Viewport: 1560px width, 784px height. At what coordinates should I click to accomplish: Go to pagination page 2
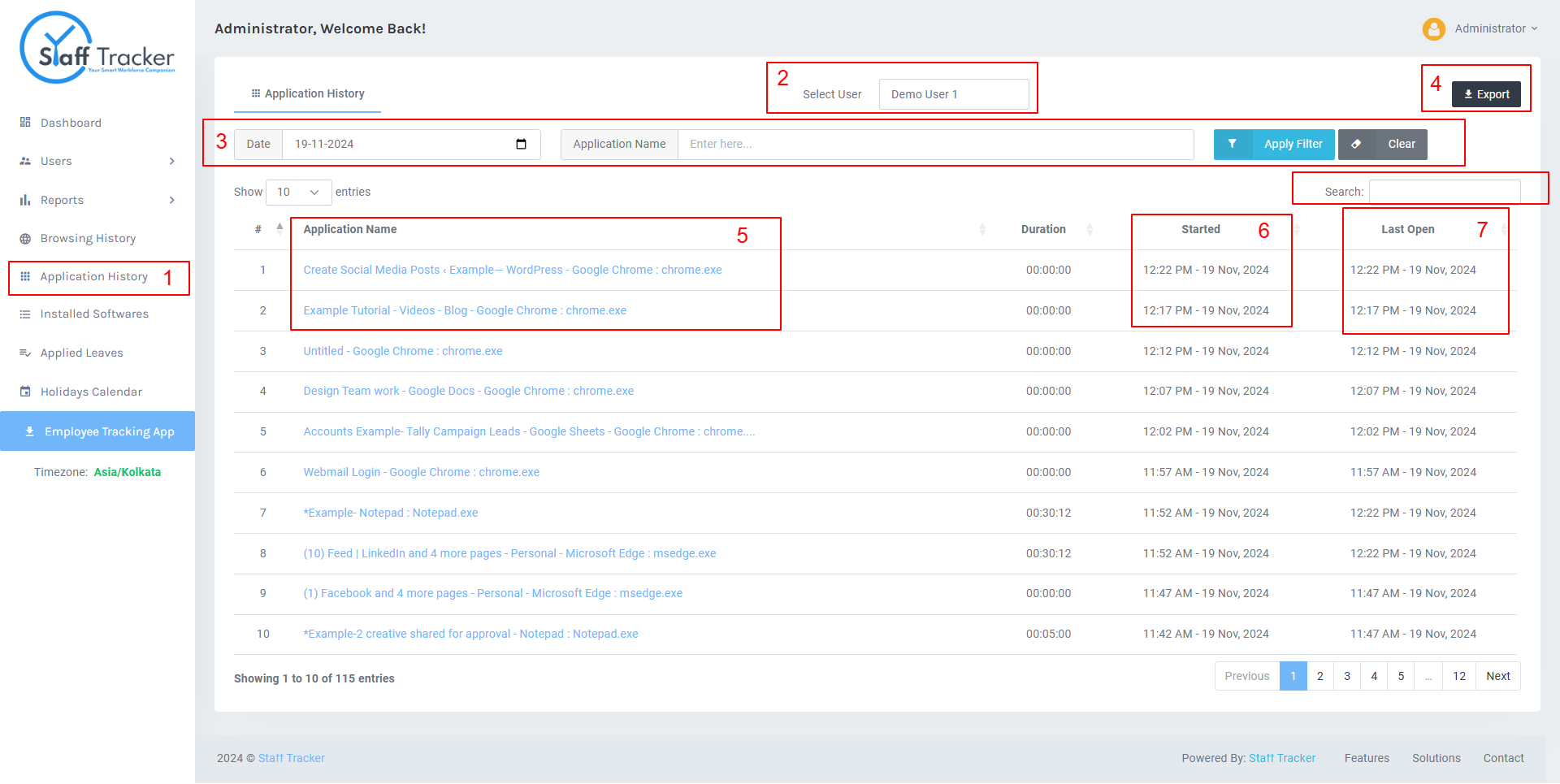point(1320,676)
